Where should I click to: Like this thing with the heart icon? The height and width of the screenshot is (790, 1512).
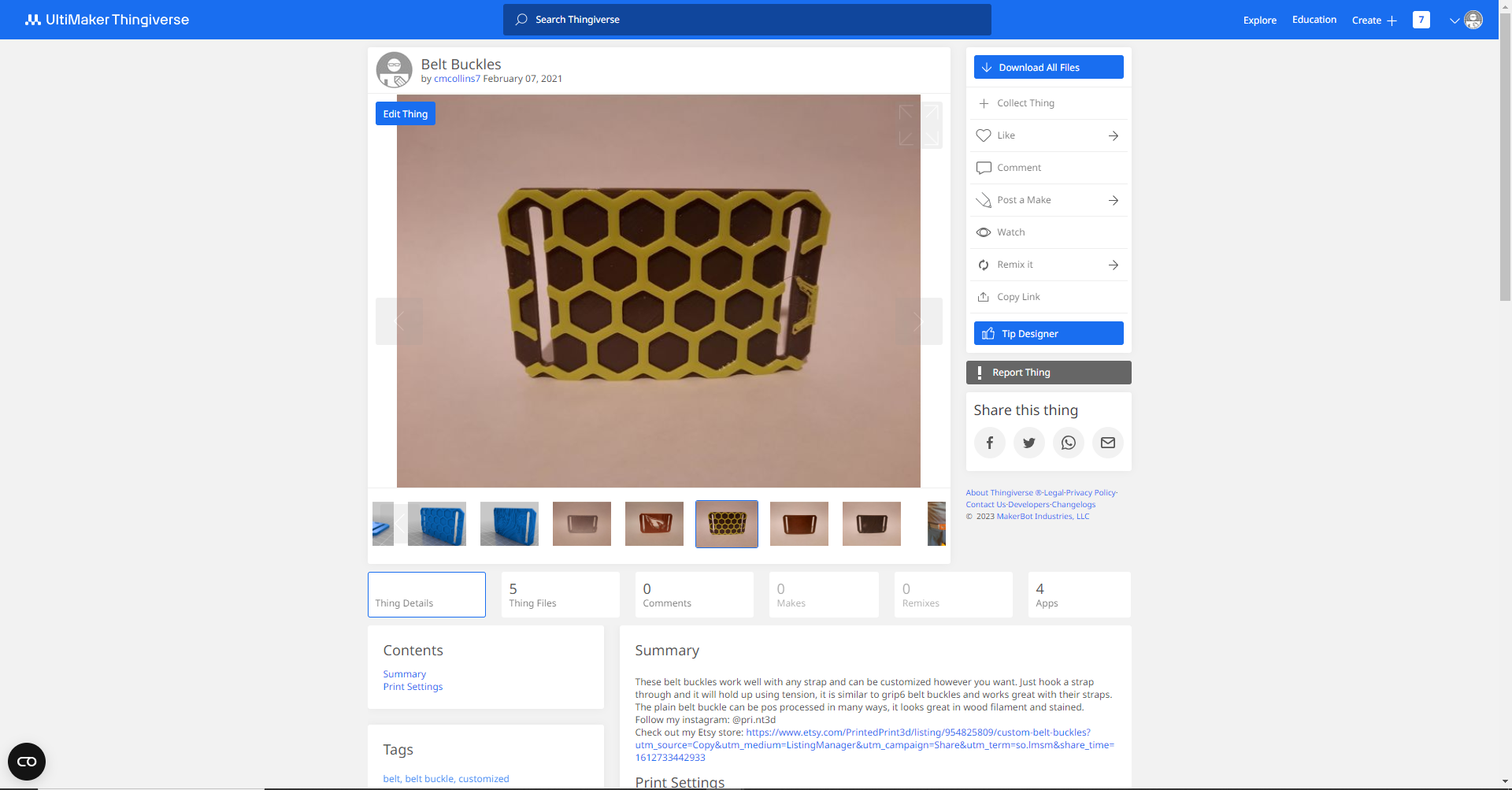point(984,135)
